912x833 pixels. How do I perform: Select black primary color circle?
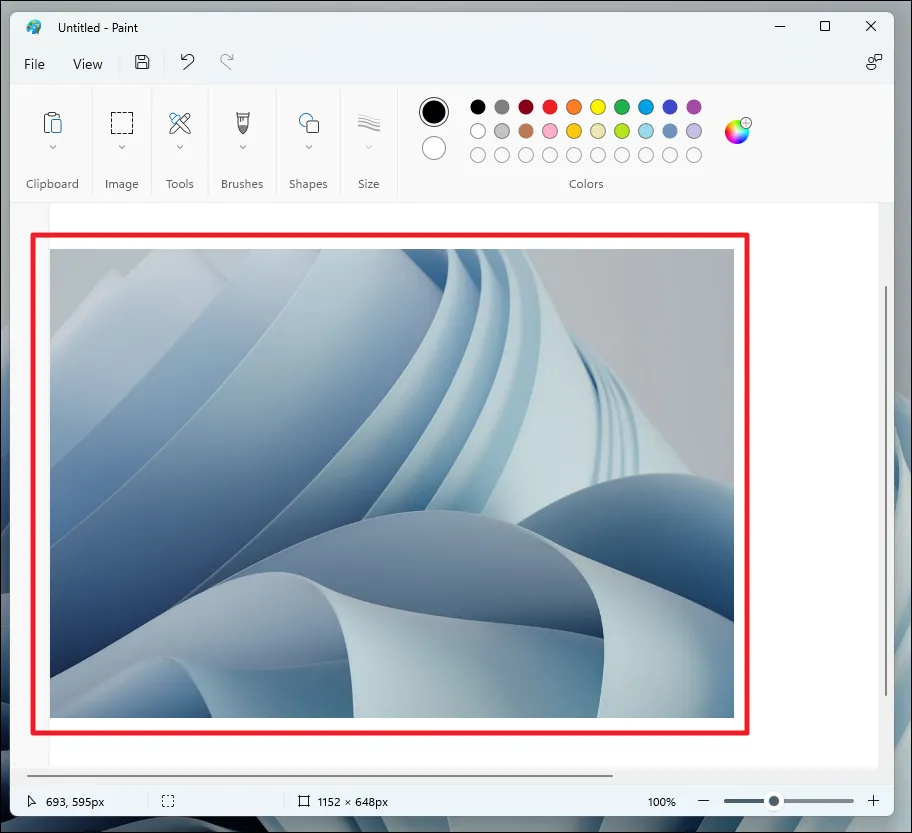click(x=434, y=112)
